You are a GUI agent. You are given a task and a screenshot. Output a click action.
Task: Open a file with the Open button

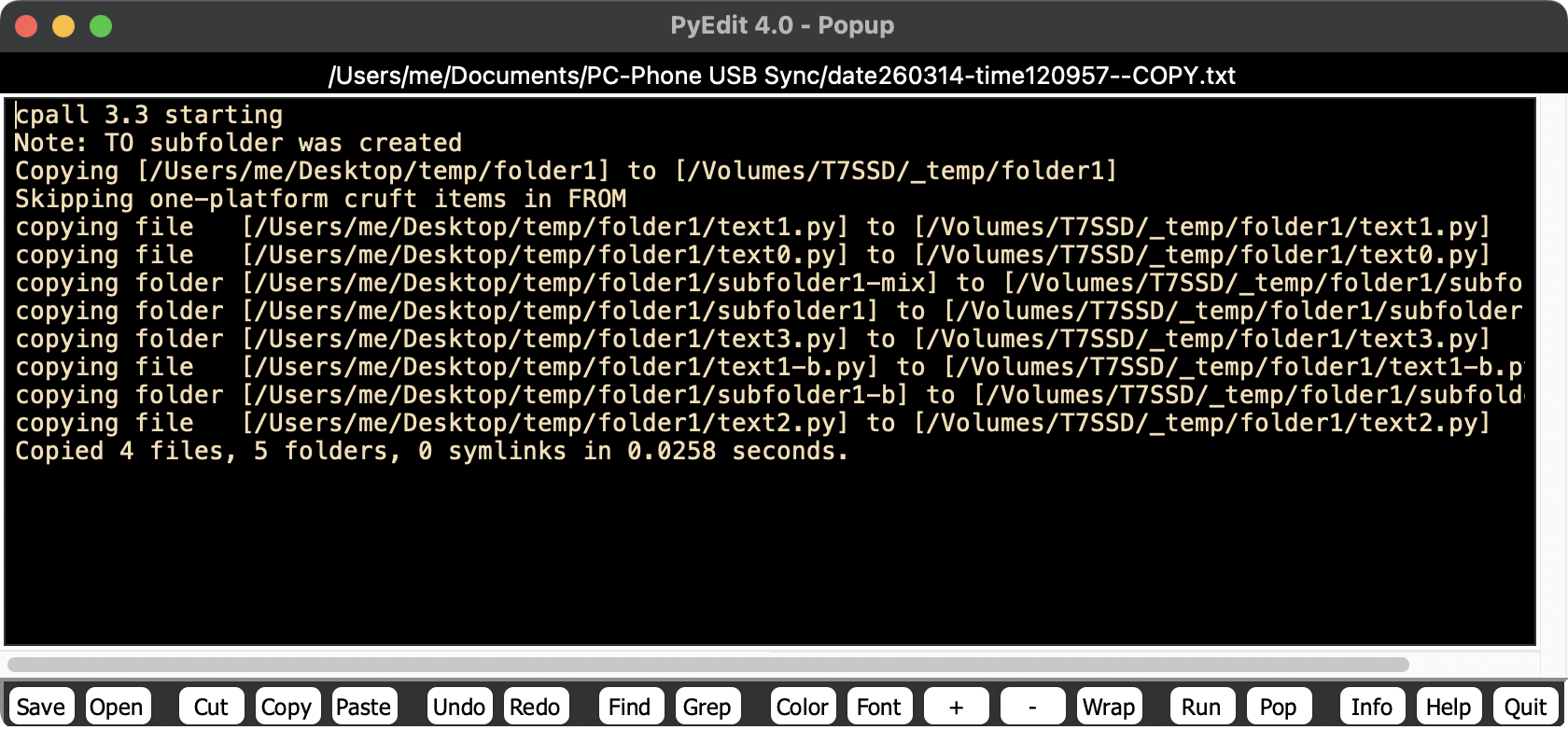click(x=117, y=707)
